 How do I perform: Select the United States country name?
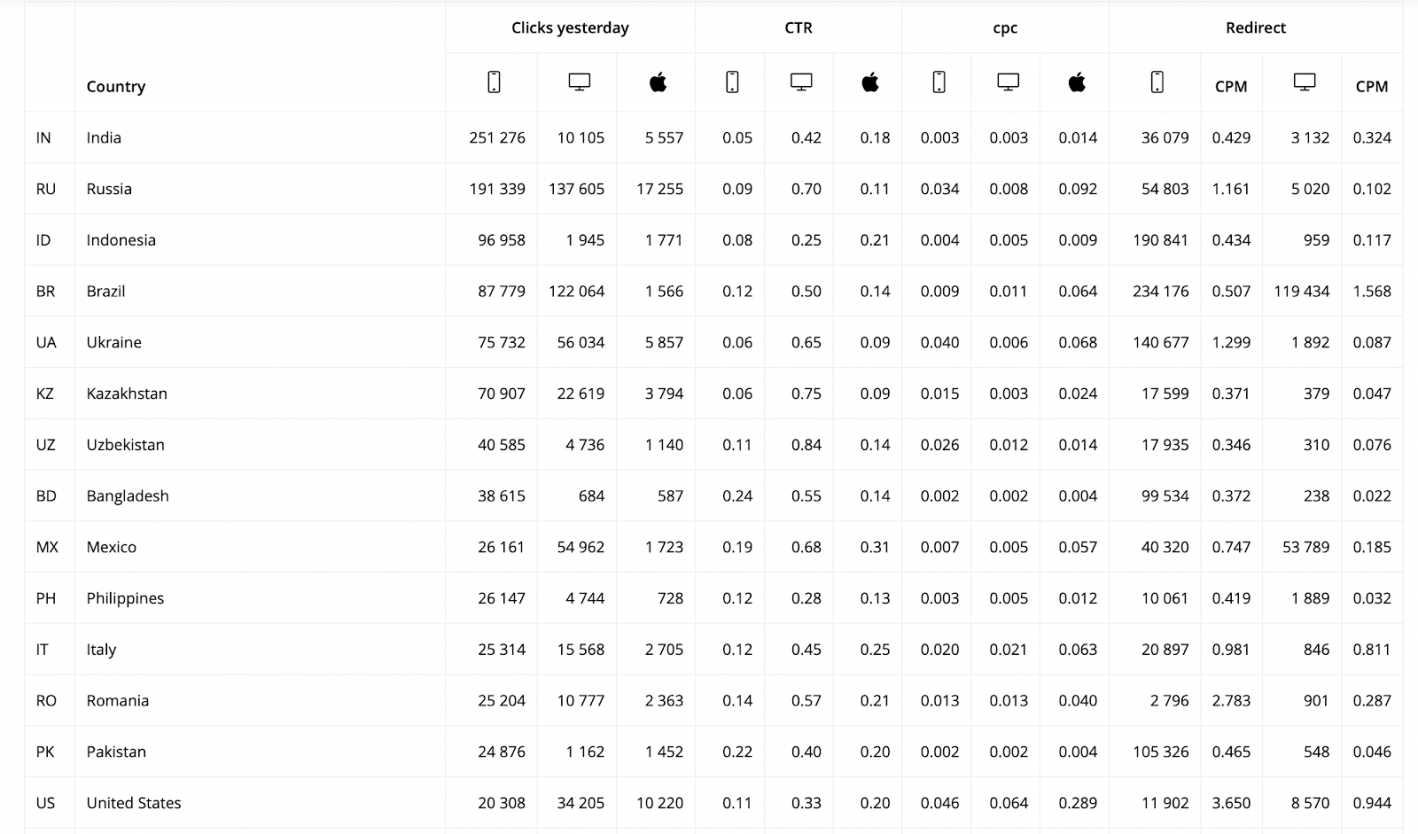pos(134,803)
